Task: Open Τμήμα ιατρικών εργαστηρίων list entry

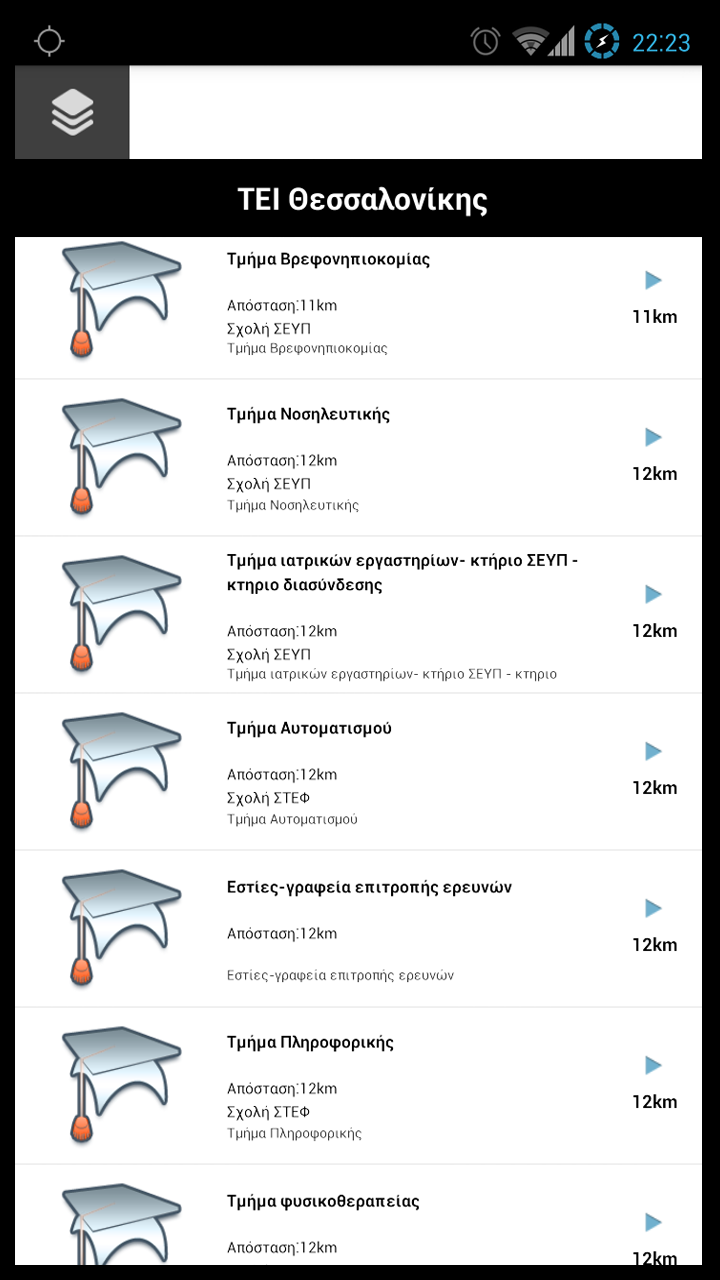Action: [359, 615]
